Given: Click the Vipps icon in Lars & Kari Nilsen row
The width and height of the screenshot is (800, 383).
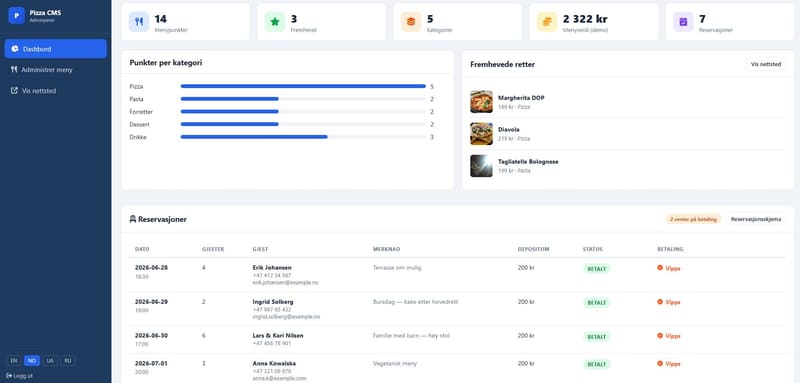Looking at the screenshot, I should click(660, 336).
